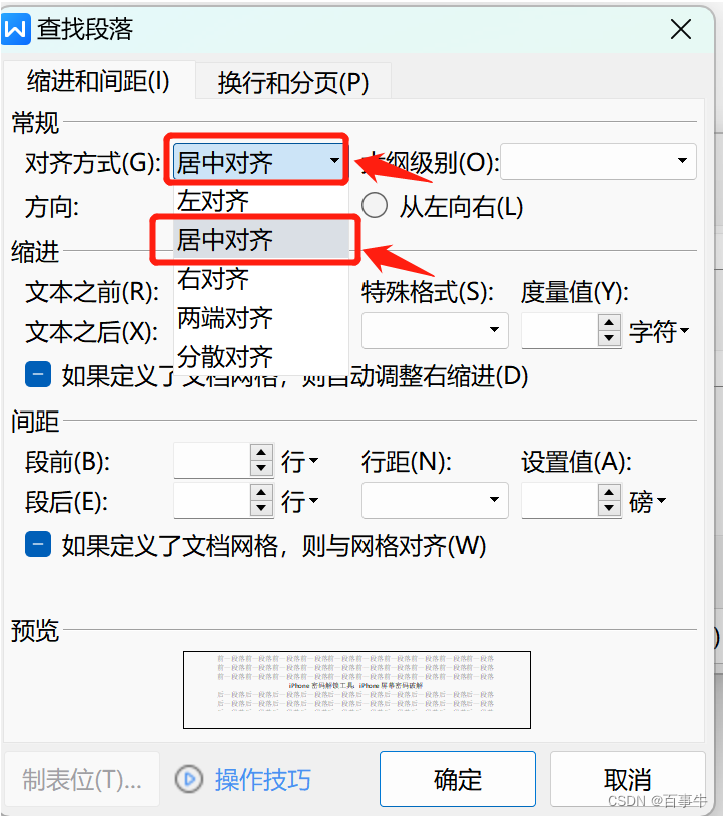Viewport: 723px width, 817px height.
Task: Change the 字符 unit dropdown
Action: click(659, 331)
